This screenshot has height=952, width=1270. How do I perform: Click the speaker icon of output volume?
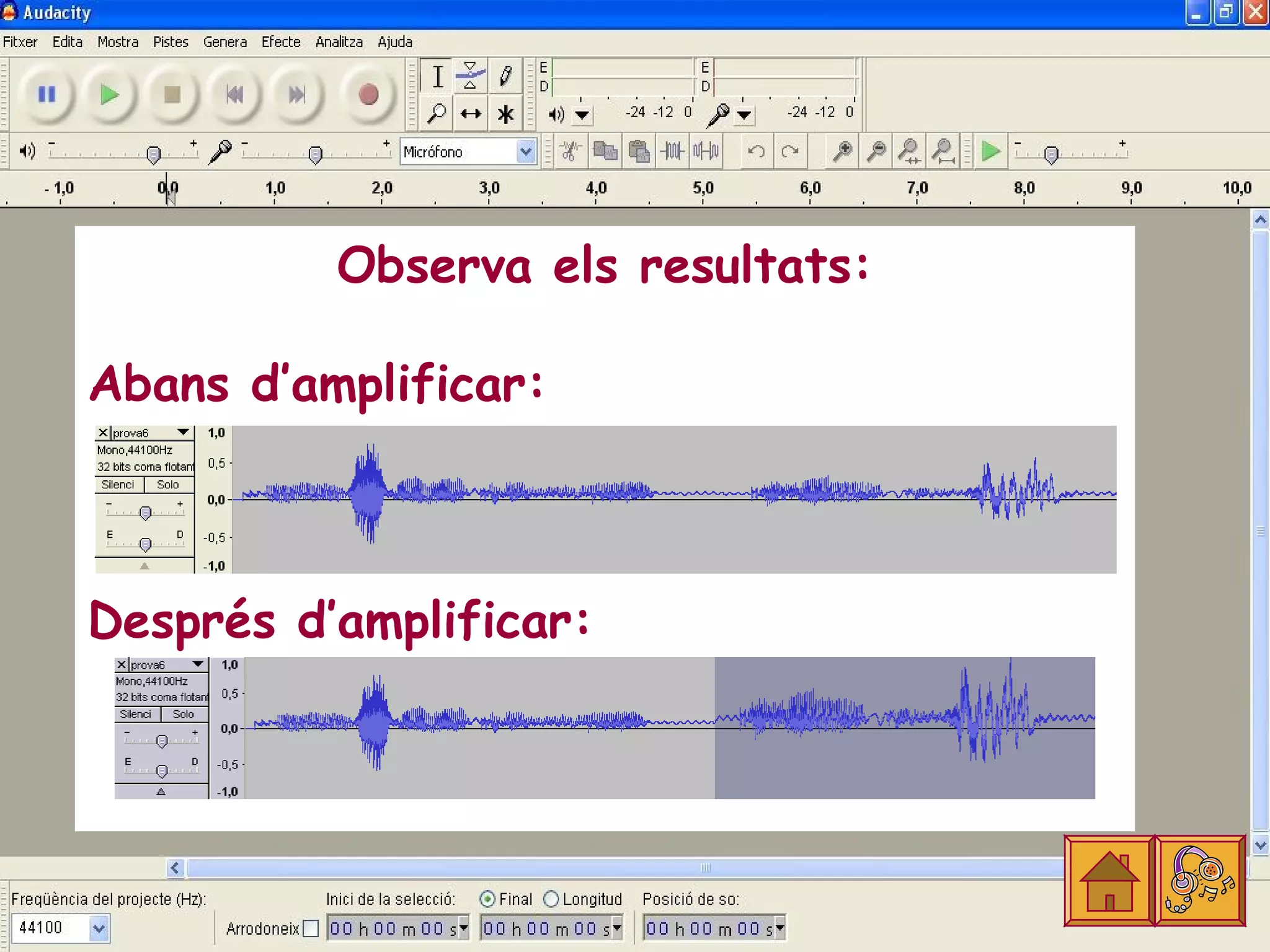(x=28, y=151)
